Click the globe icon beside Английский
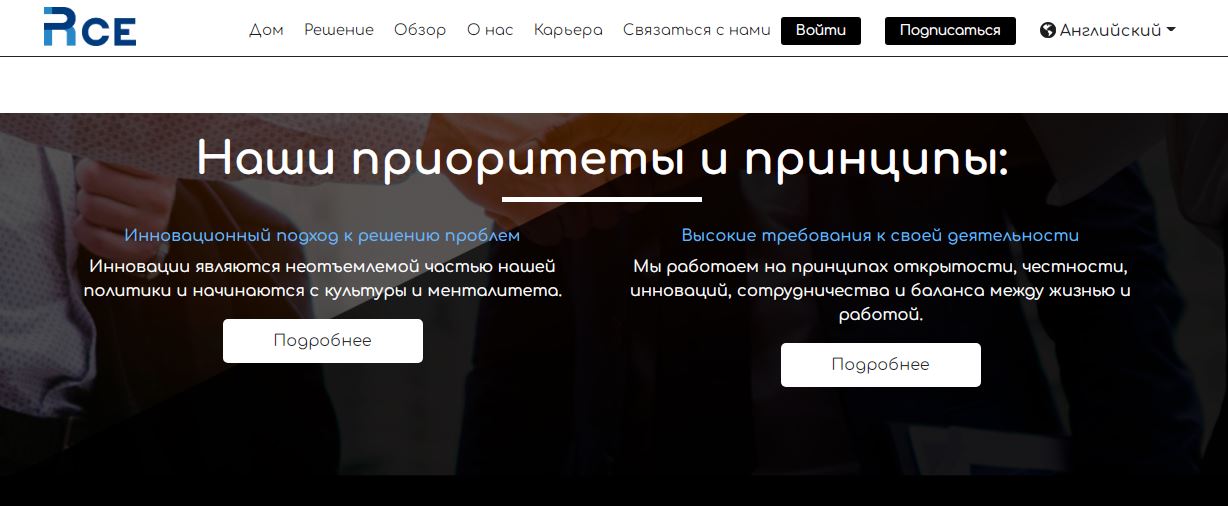Image resolution: width=1228 pixels, height=506 pixels. click(x=1048, y=30)
